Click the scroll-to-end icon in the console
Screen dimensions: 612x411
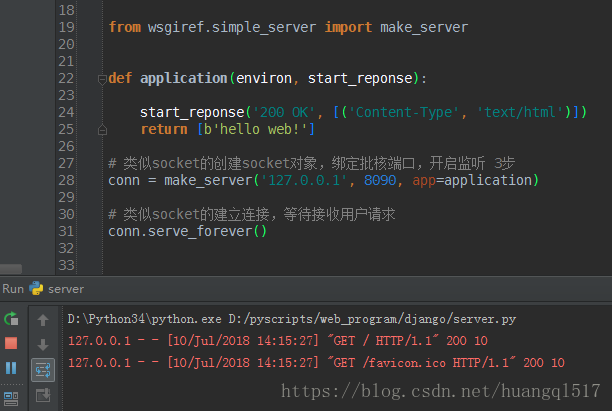[43, 395]
